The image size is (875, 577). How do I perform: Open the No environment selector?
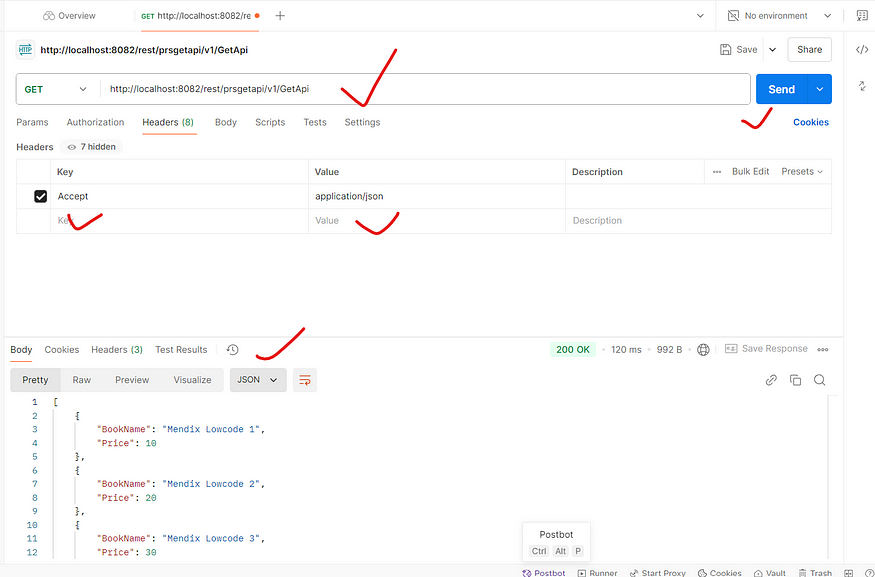point(780,16)
